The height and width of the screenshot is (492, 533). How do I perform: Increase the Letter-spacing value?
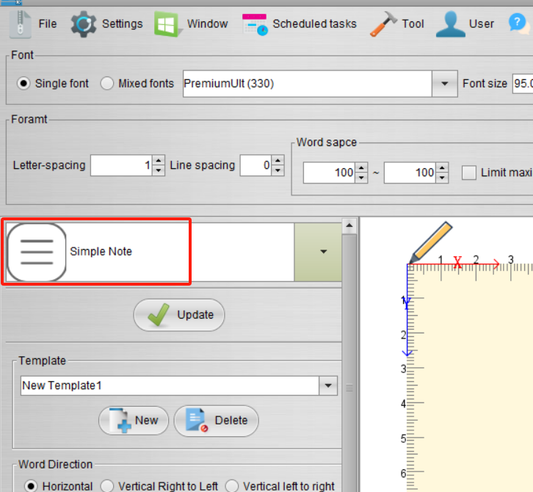[158, 160]
